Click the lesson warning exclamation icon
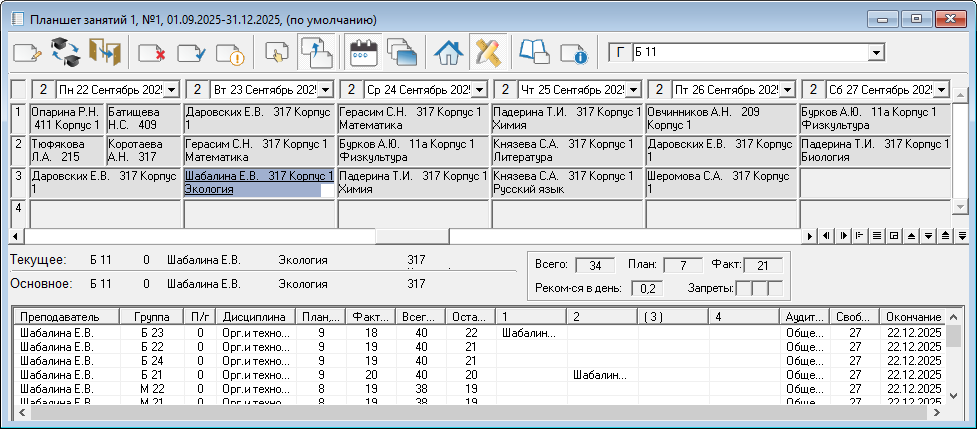Viewport: 977px width, 429px height. [x=230, y=52]
